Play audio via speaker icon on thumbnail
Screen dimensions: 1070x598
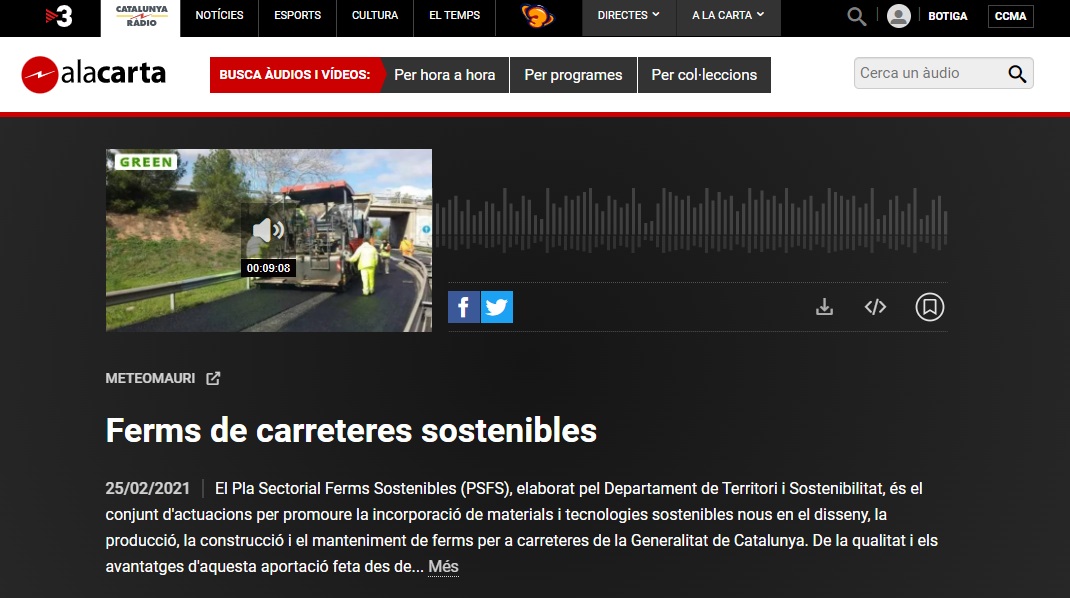click(268, 230)
